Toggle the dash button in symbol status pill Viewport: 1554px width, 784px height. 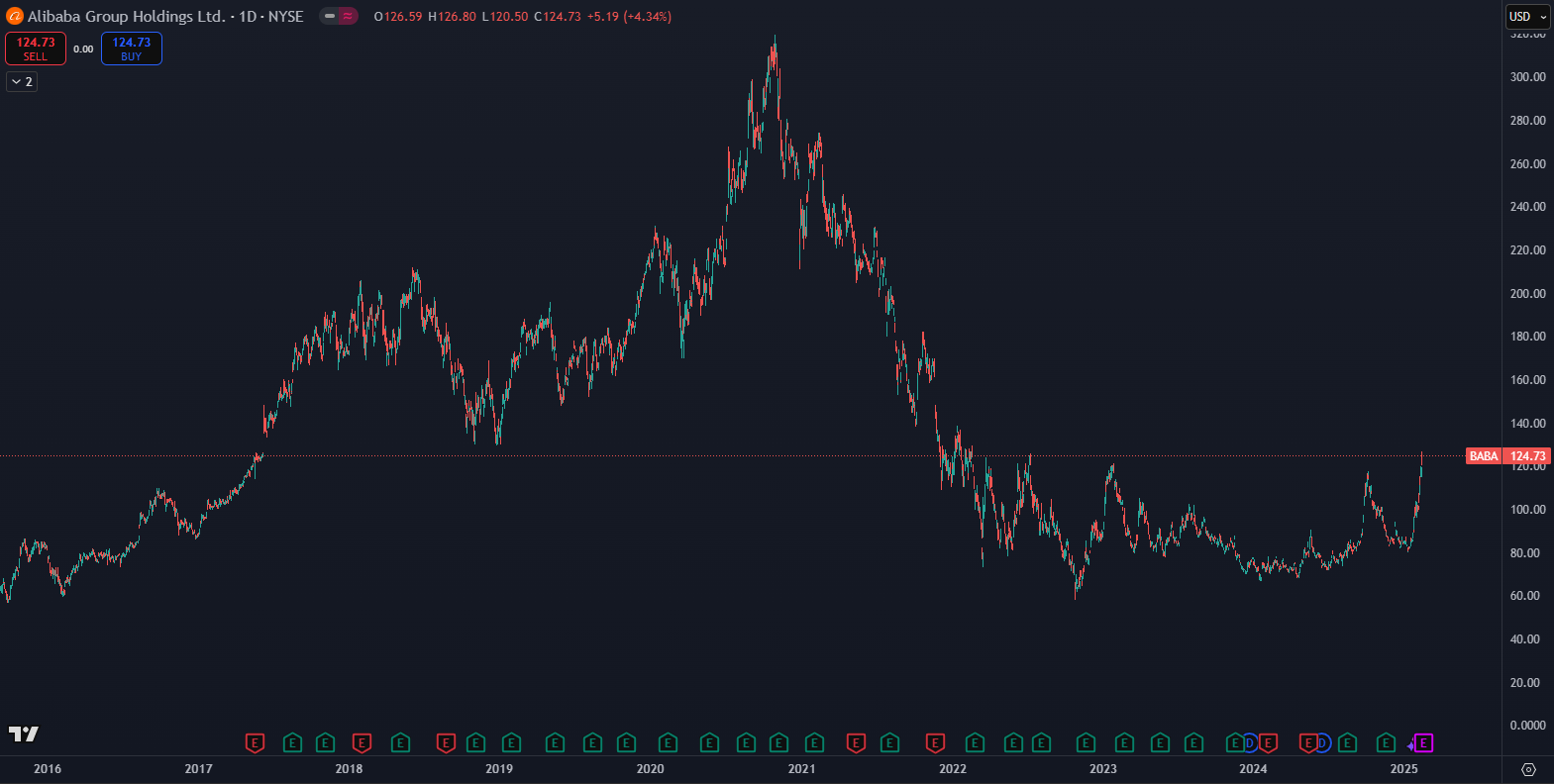click(x=330, y=17)
